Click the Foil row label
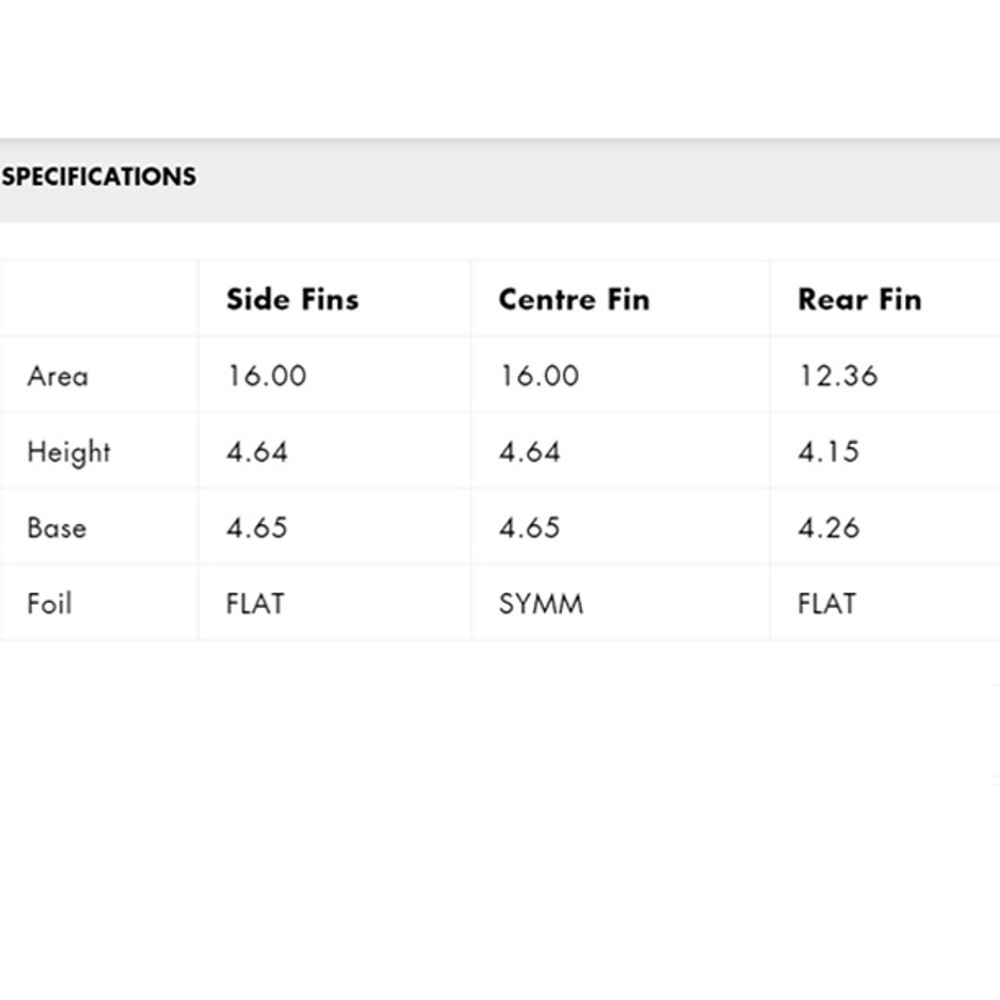This screenshot has width=1000, height=1000. 50,604
